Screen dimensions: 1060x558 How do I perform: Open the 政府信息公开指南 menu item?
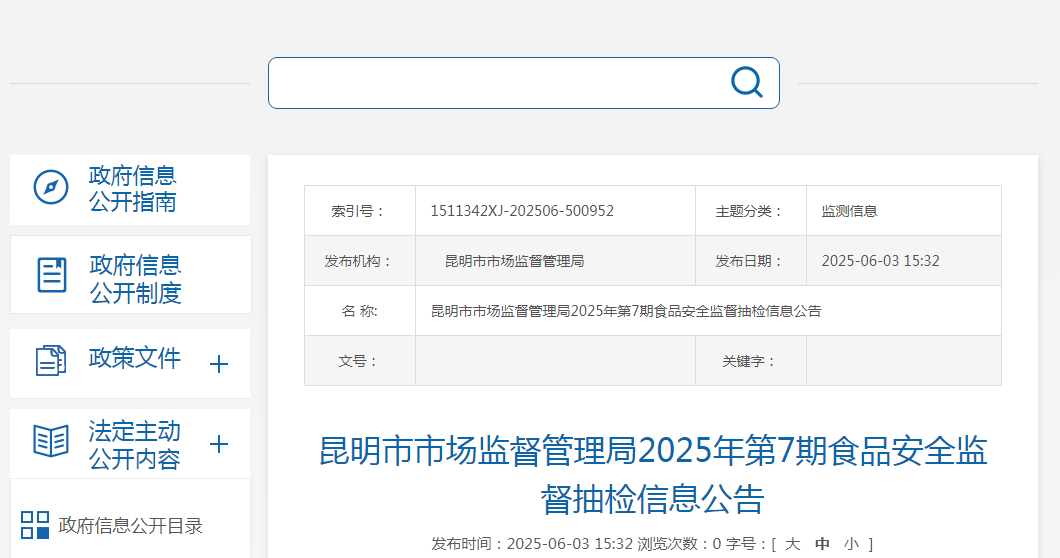click(x=132, y=189)
